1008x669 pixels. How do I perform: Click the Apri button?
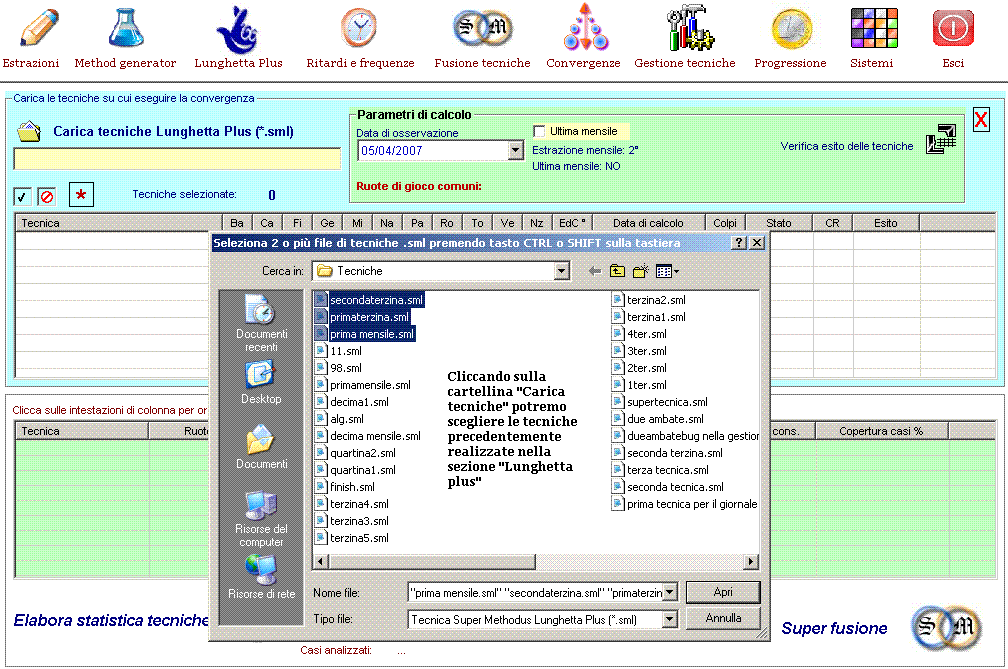723,592
